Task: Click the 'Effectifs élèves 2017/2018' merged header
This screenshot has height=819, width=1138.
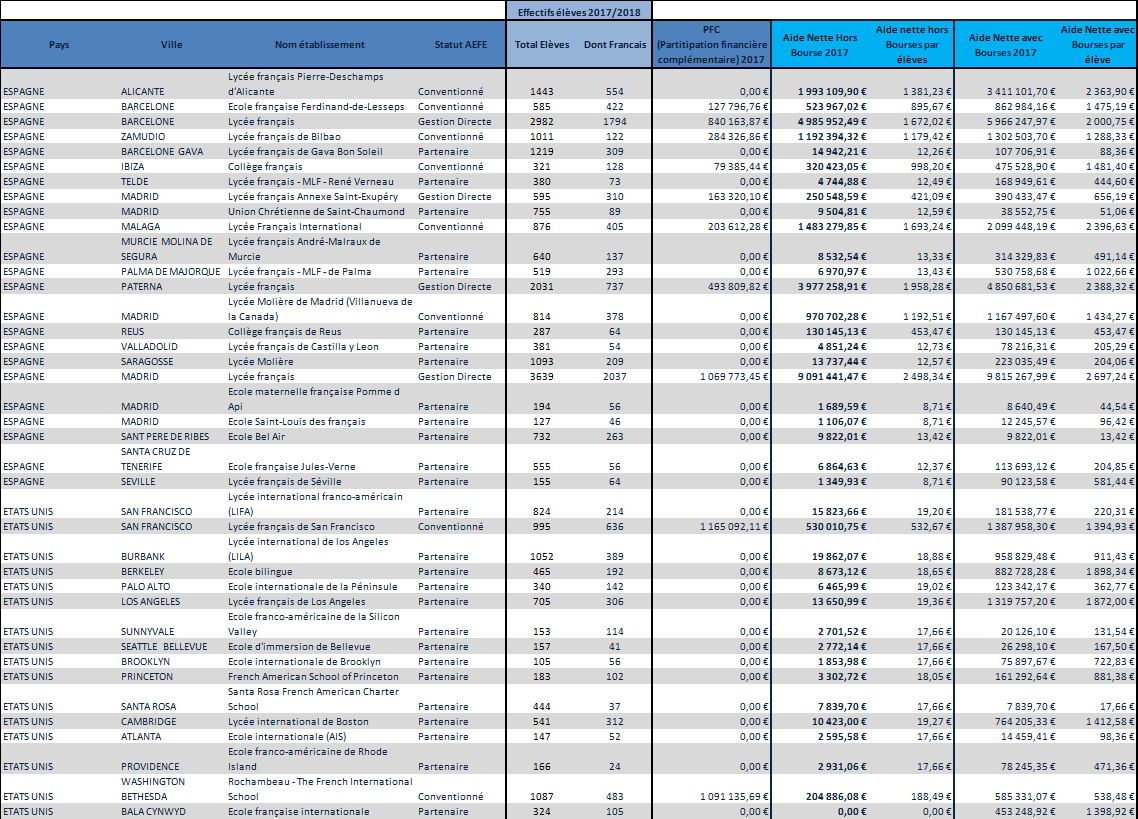Action: point(579,11)
